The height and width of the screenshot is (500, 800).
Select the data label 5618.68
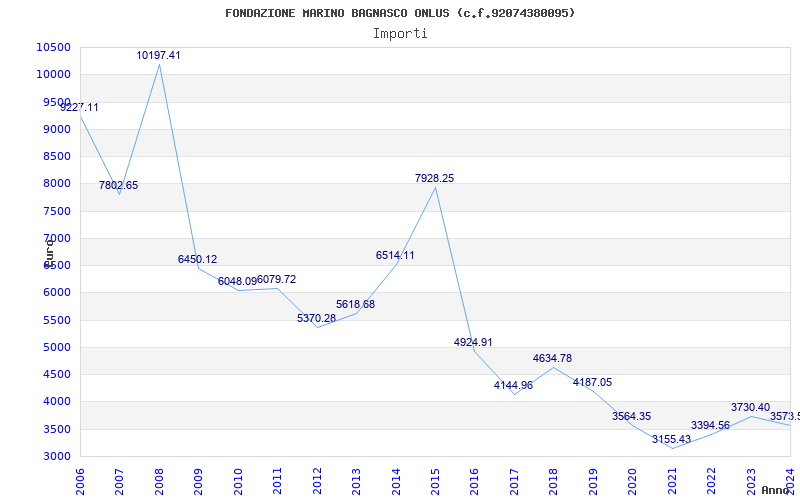pos(356,304)
